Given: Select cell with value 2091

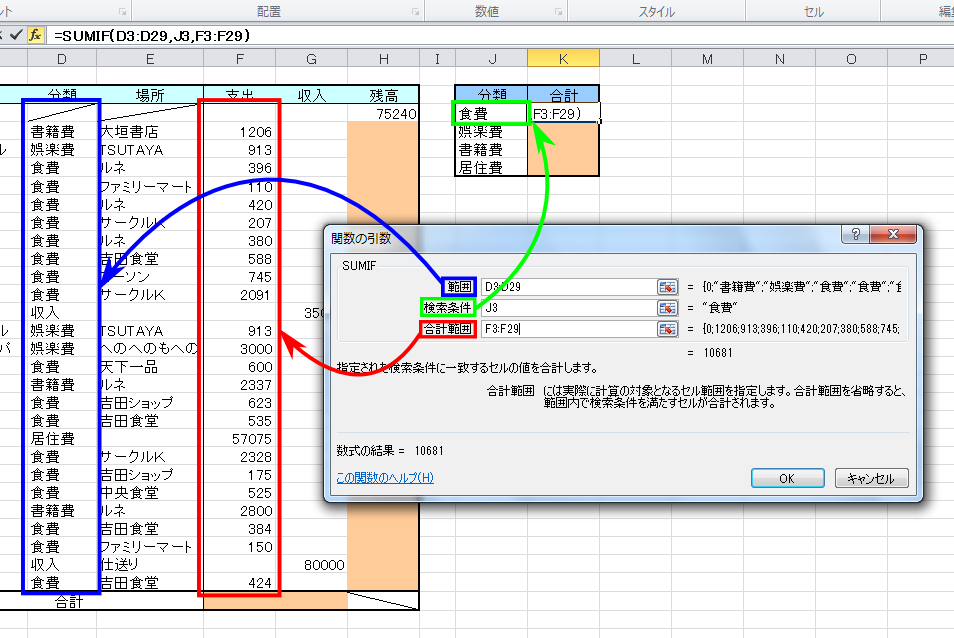Looking at the screenshot, I should tap(240, 295).
